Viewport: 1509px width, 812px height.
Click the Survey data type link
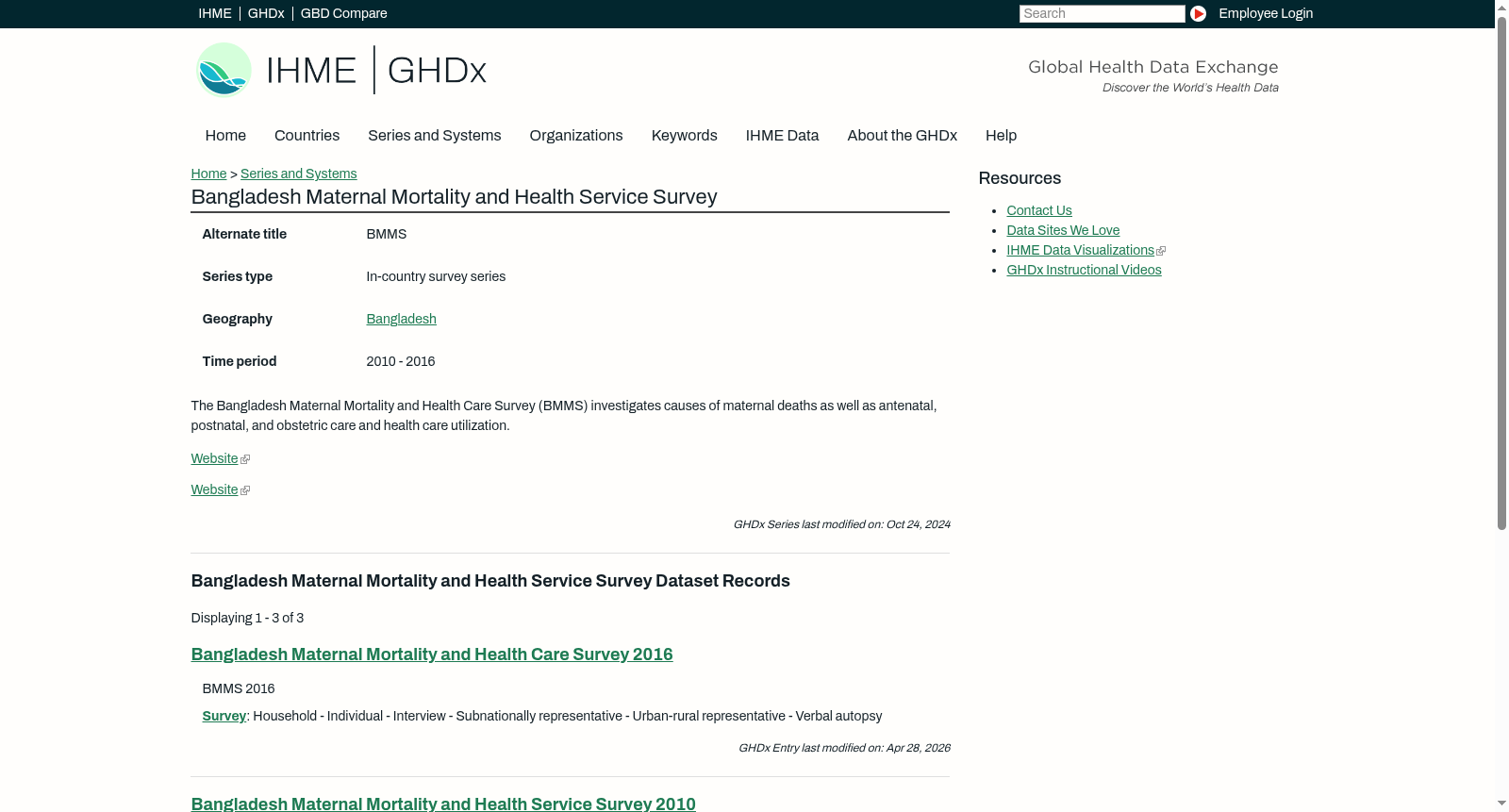[x=224, y=716]
